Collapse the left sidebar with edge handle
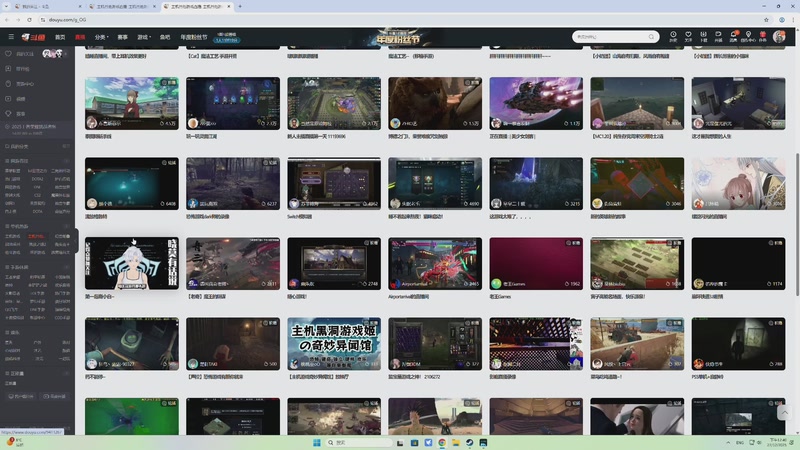 point(76,240)
